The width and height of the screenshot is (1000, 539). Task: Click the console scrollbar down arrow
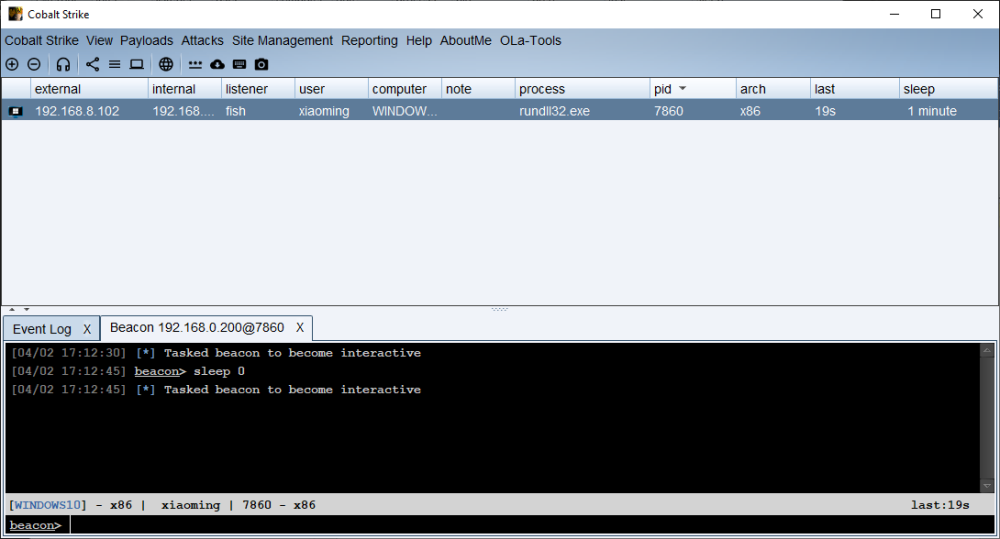pos(987,486)
